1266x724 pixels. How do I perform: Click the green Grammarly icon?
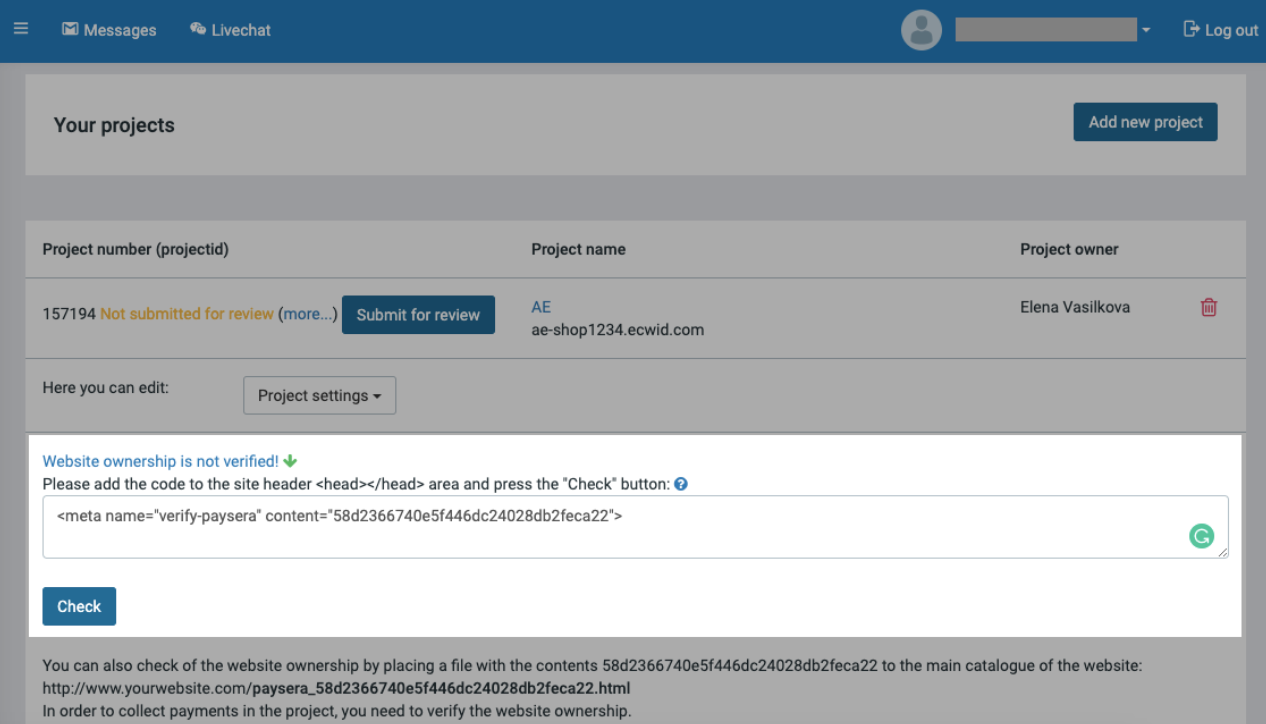tap(1201, 537)
